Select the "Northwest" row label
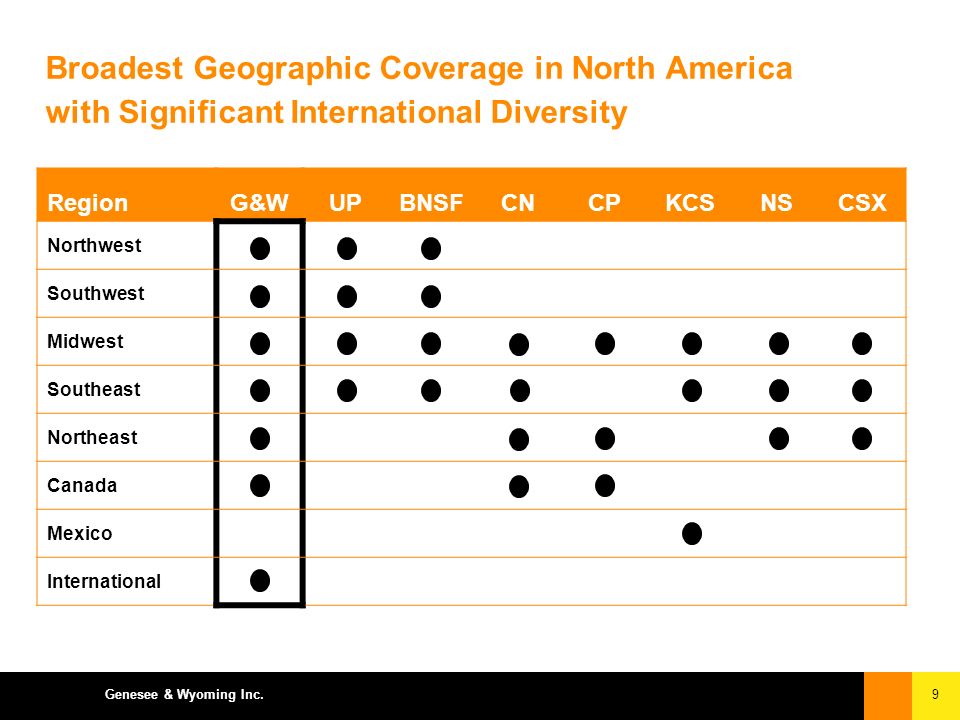This screenshot has width=960, height=720. click(x=94, y=246)
